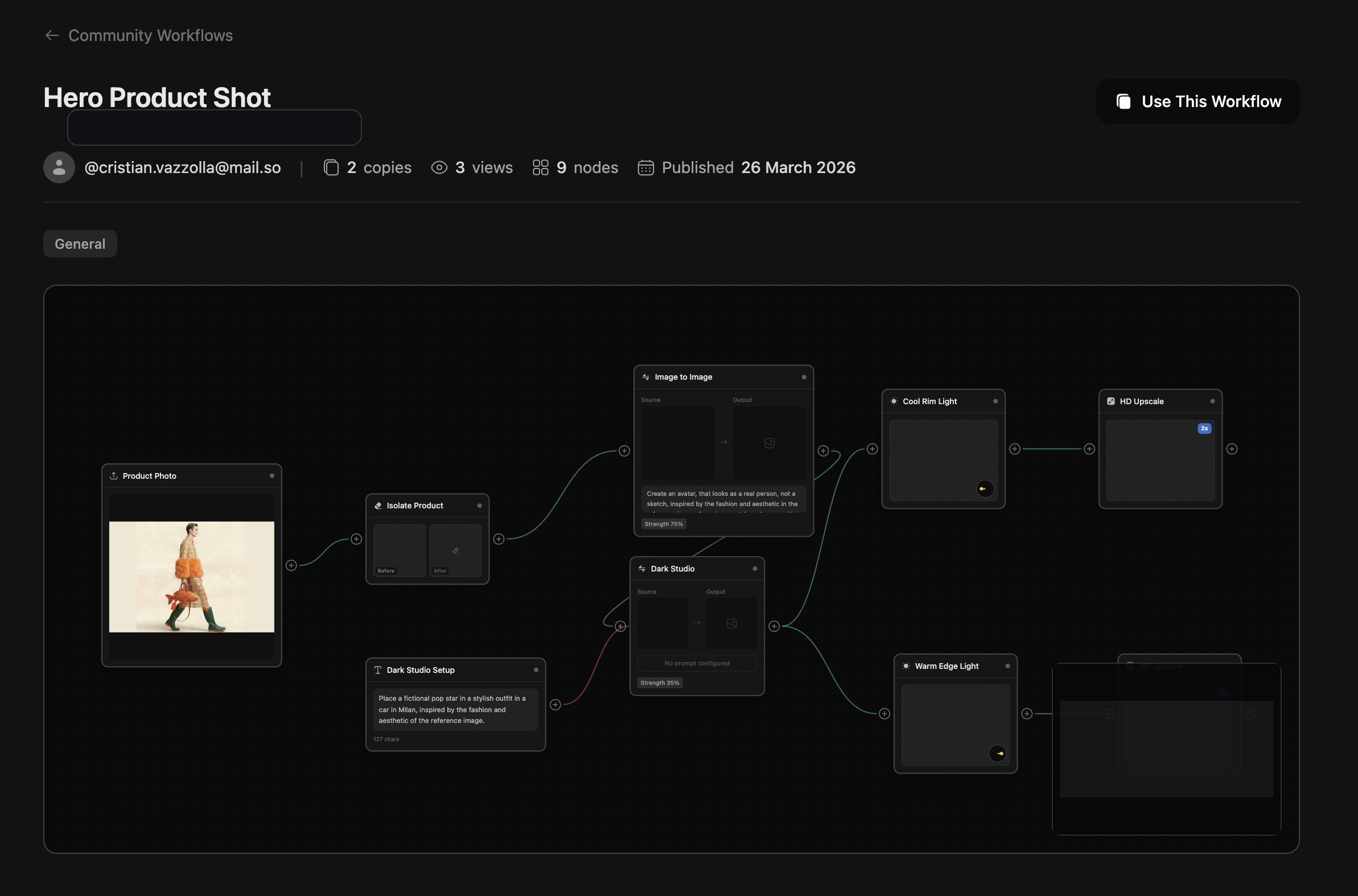Click the resize icon on HD Upscale node

(x=1110, y=401)
